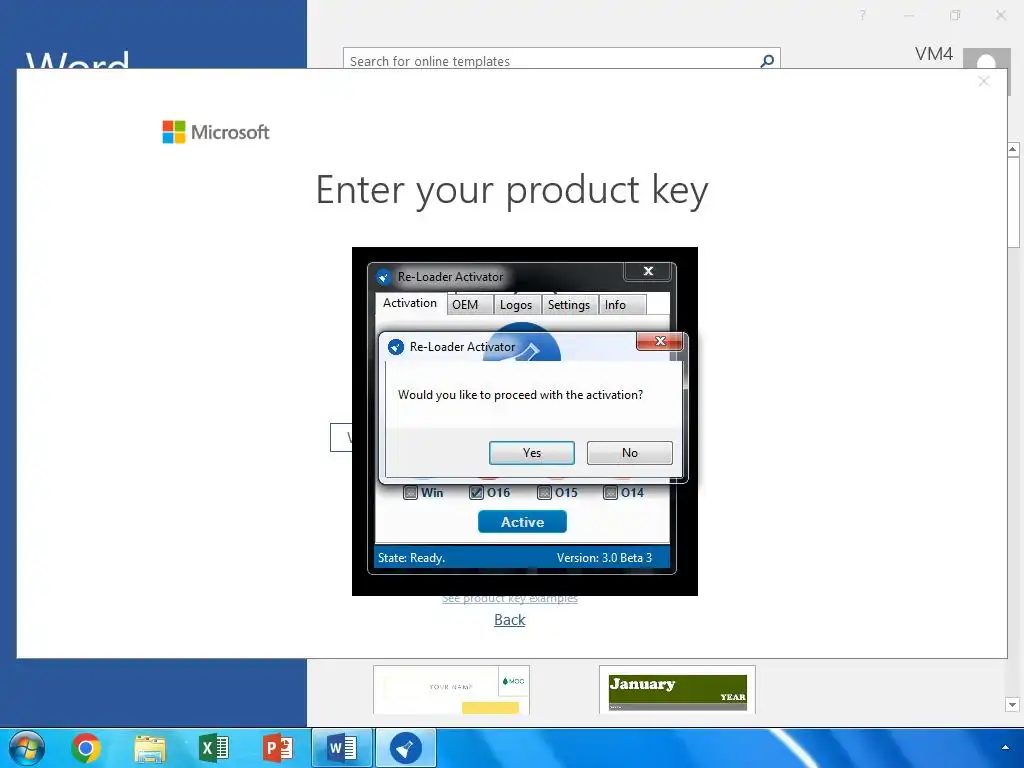Select the Activation tab
This screenshot has height=768, width=1024.
(410, 303)
